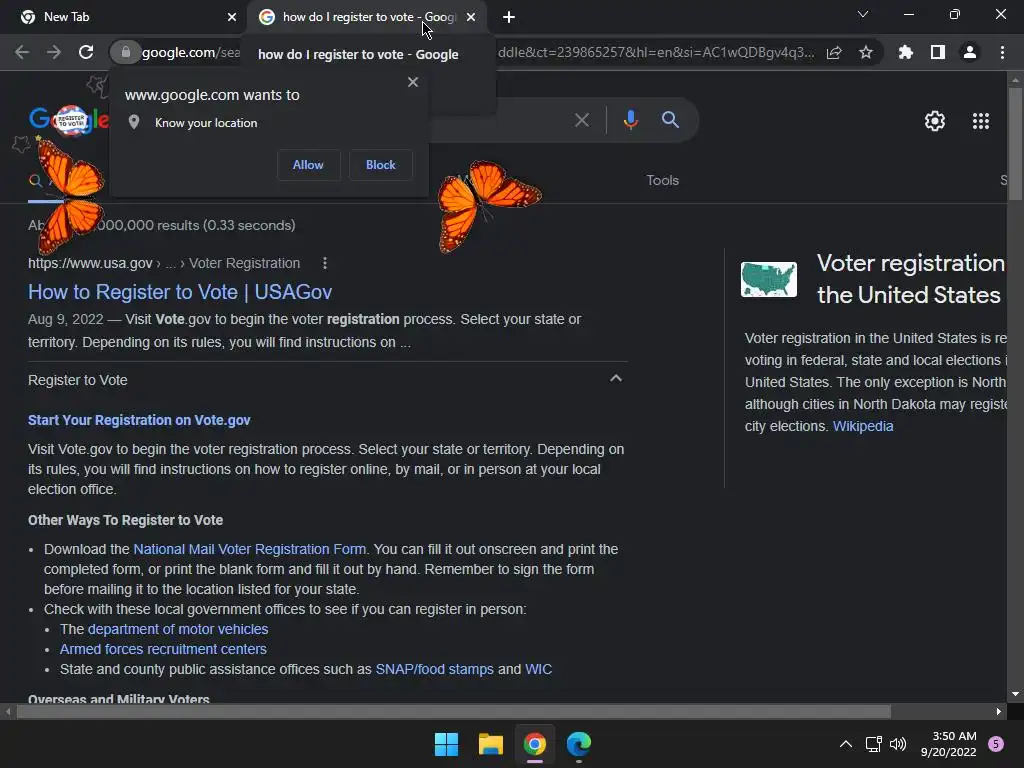Viewport: 1024px width, 768px height.
Task: Open network status tray icon
Action: pos(873,744)
